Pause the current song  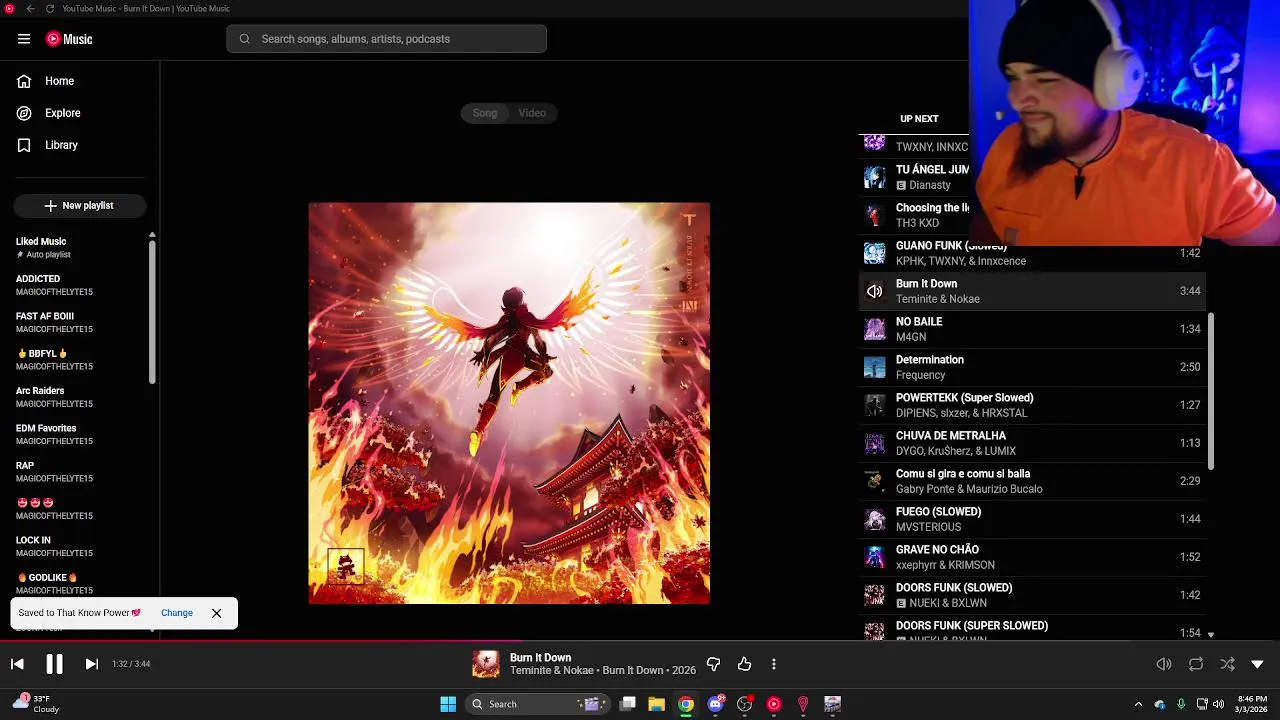click(x=54, y=664)
